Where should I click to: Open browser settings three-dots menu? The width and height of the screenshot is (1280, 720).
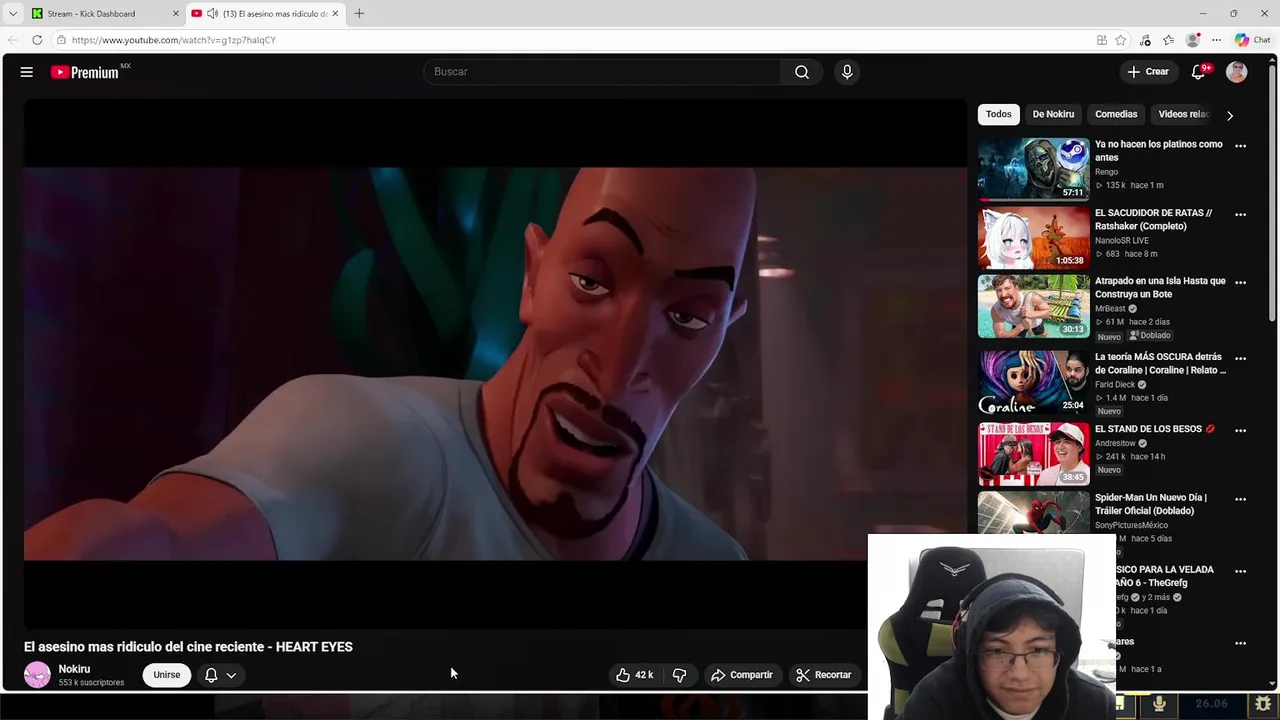point(1216,40)
